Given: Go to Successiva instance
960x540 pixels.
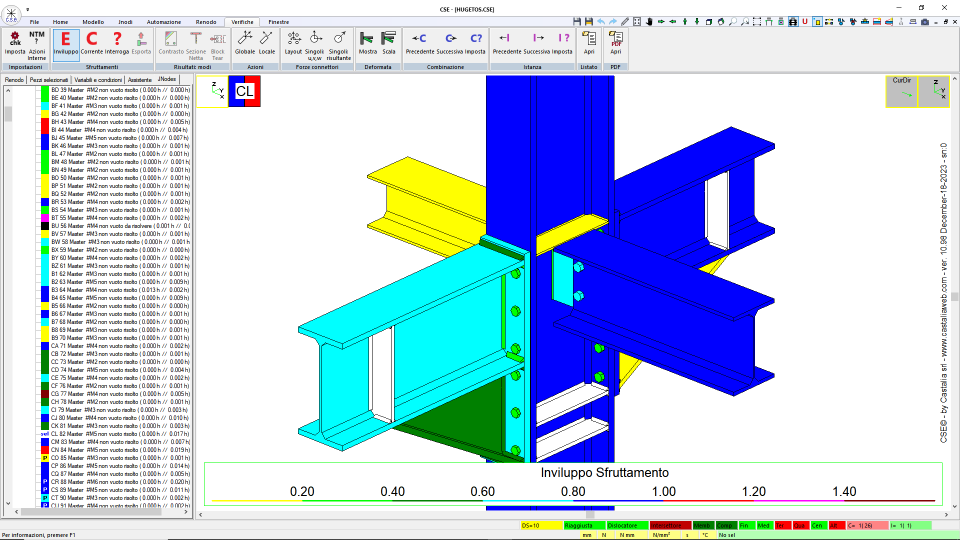Looking at the screenshot, I should (x=537, y=43).
